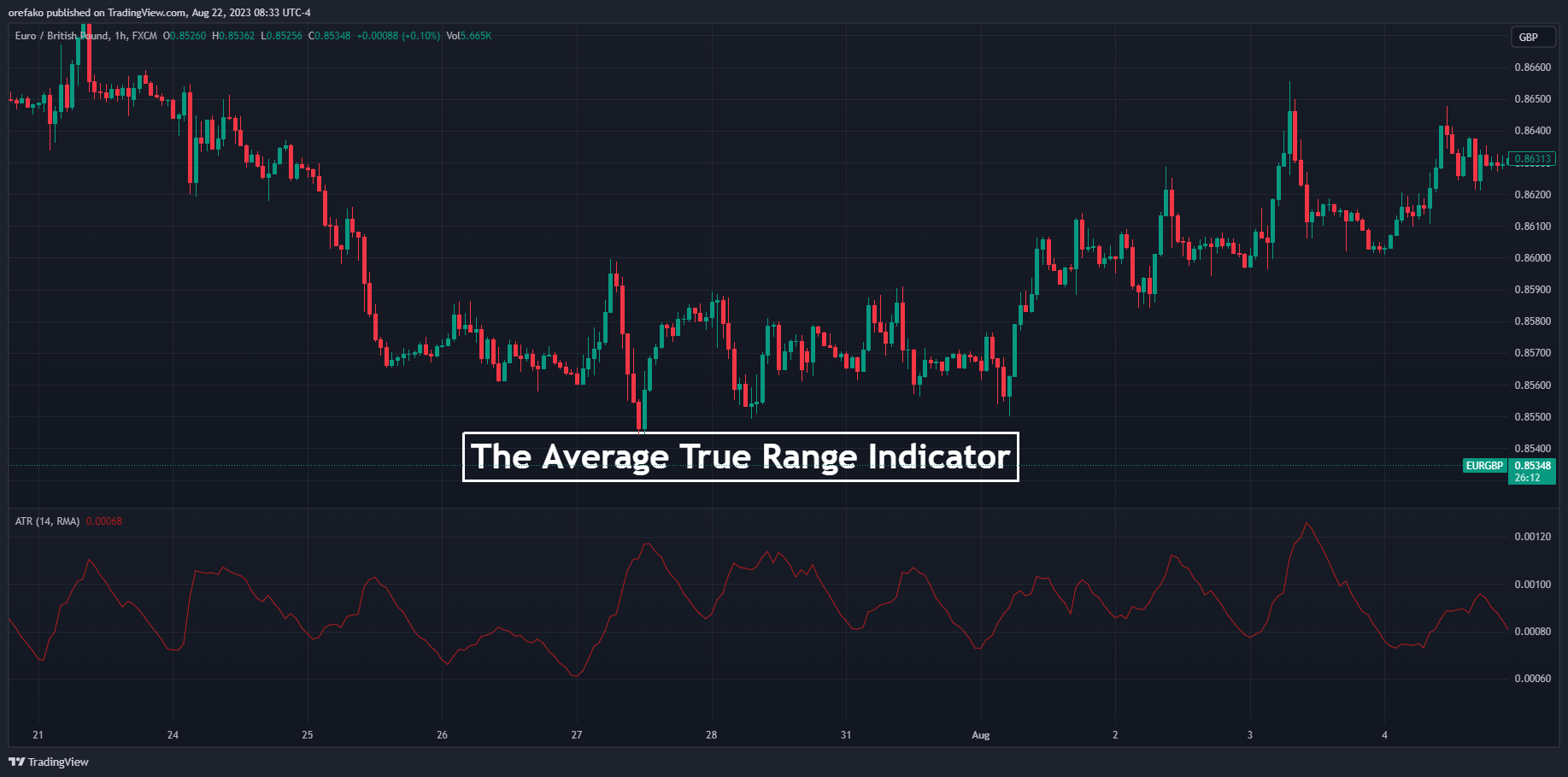The height and width of the screenshot is (777, 1568).
Task: Click the 0.86500 price axis label
Action: pos(1532,99)
